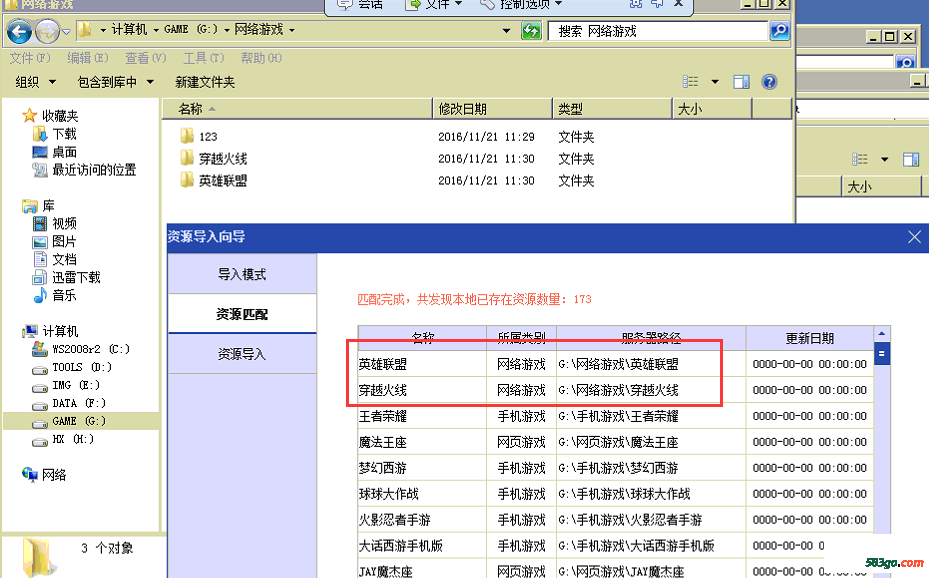Click the search magnifier icon

click(779, 31)
